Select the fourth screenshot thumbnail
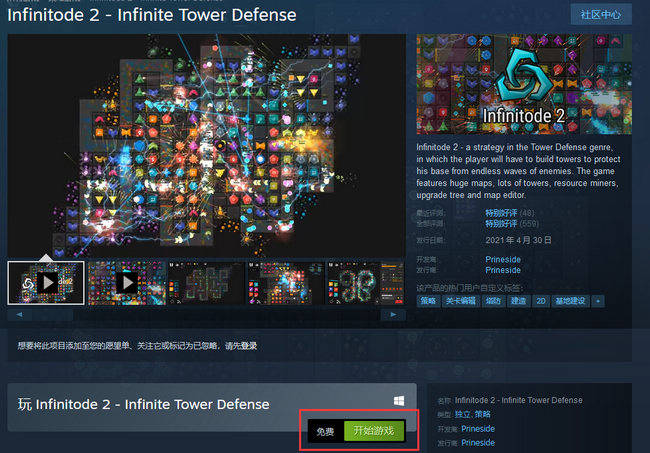This screenshot has height=453, width=650. click(x=286, y=283)
